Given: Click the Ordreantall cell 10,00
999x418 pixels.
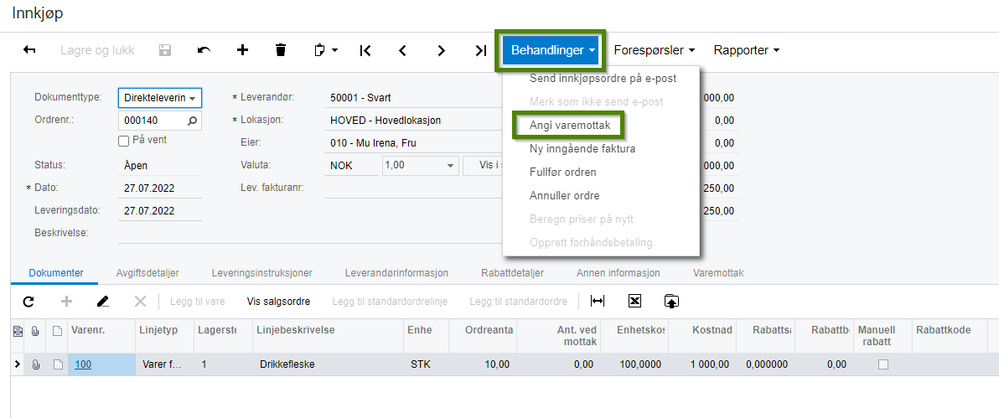Looking at the screenshot, I should [481, 364].
